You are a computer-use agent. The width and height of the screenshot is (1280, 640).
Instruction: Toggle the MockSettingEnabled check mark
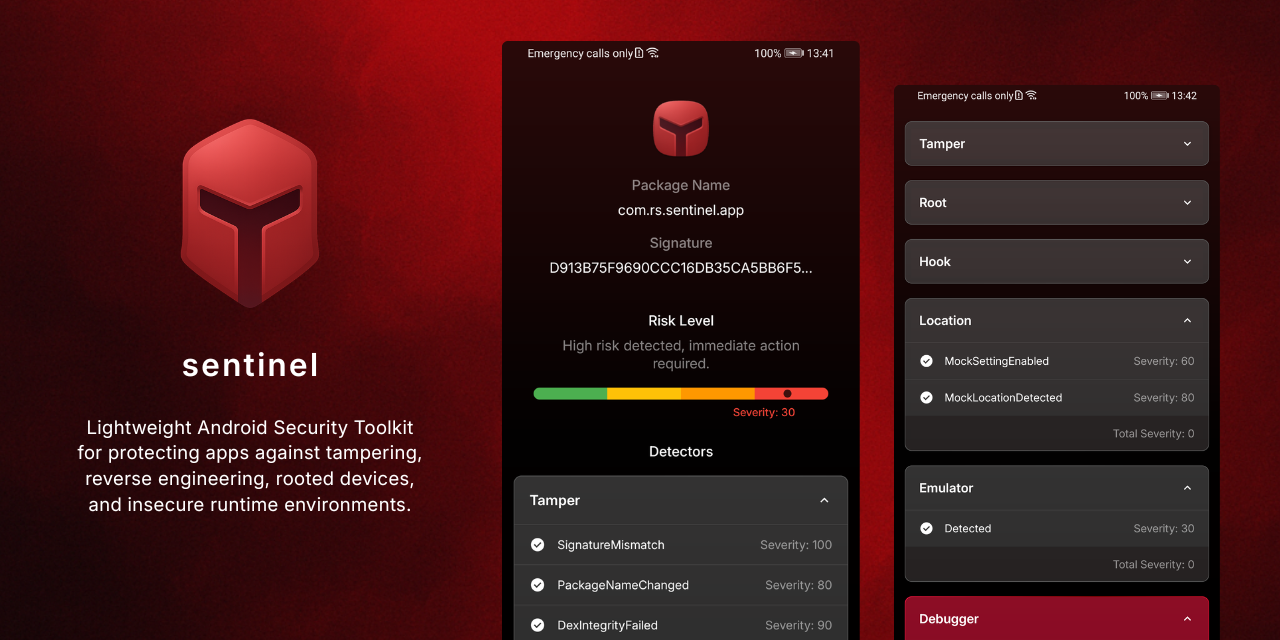926,361
